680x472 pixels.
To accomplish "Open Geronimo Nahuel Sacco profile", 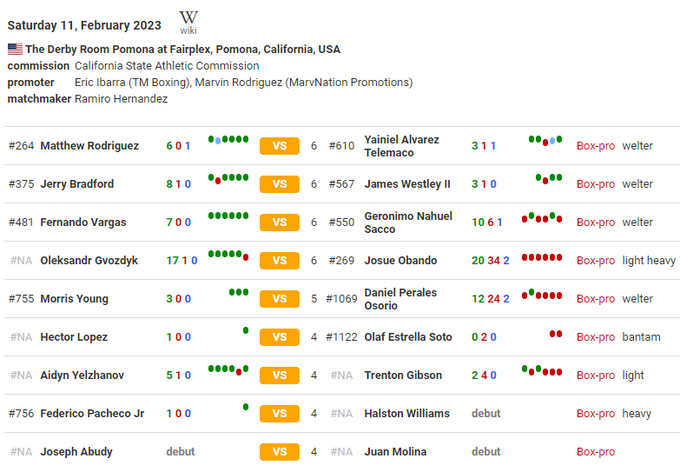I will coord(408,222).
